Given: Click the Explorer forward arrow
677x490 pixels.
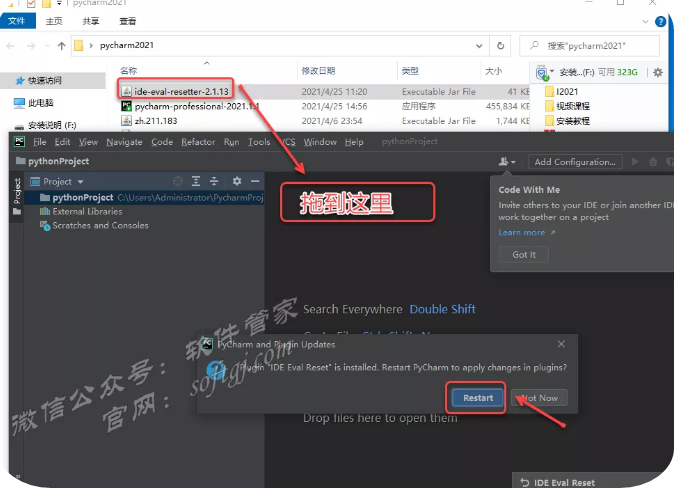Looking at the screenshot, I should click(31, 45).
